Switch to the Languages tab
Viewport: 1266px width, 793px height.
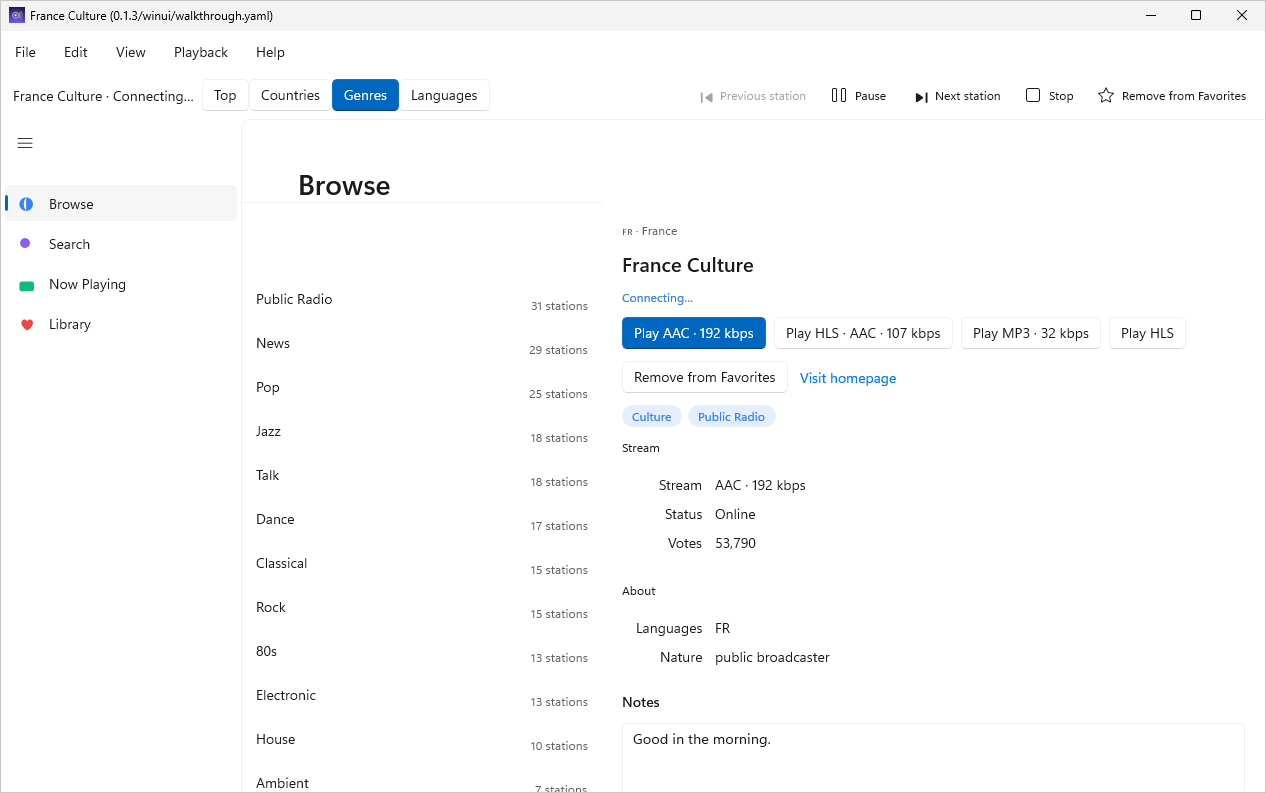coord(444,95)
